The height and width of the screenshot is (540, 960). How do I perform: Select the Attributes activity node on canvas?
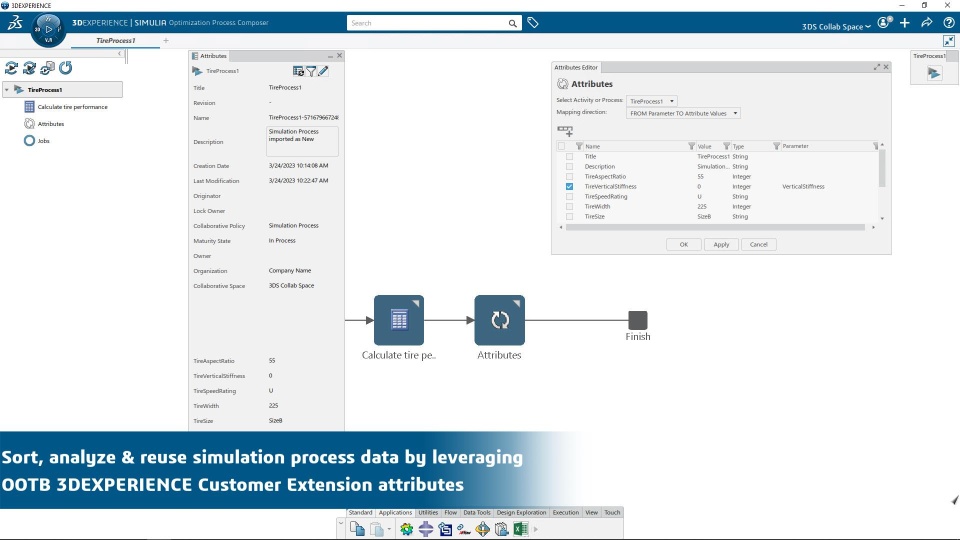500,320
